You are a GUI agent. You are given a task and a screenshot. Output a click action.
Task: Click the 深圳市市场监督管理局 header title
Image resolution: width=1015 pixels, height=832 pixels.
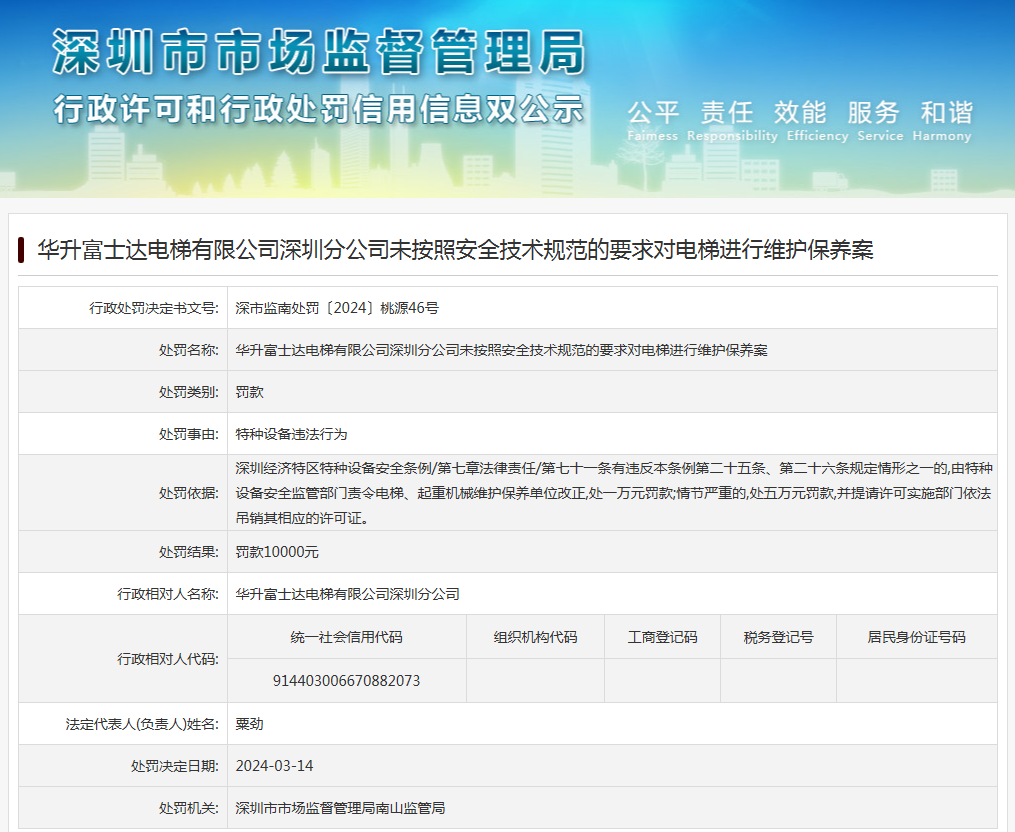pyautogui.click(x=318, y=52)
